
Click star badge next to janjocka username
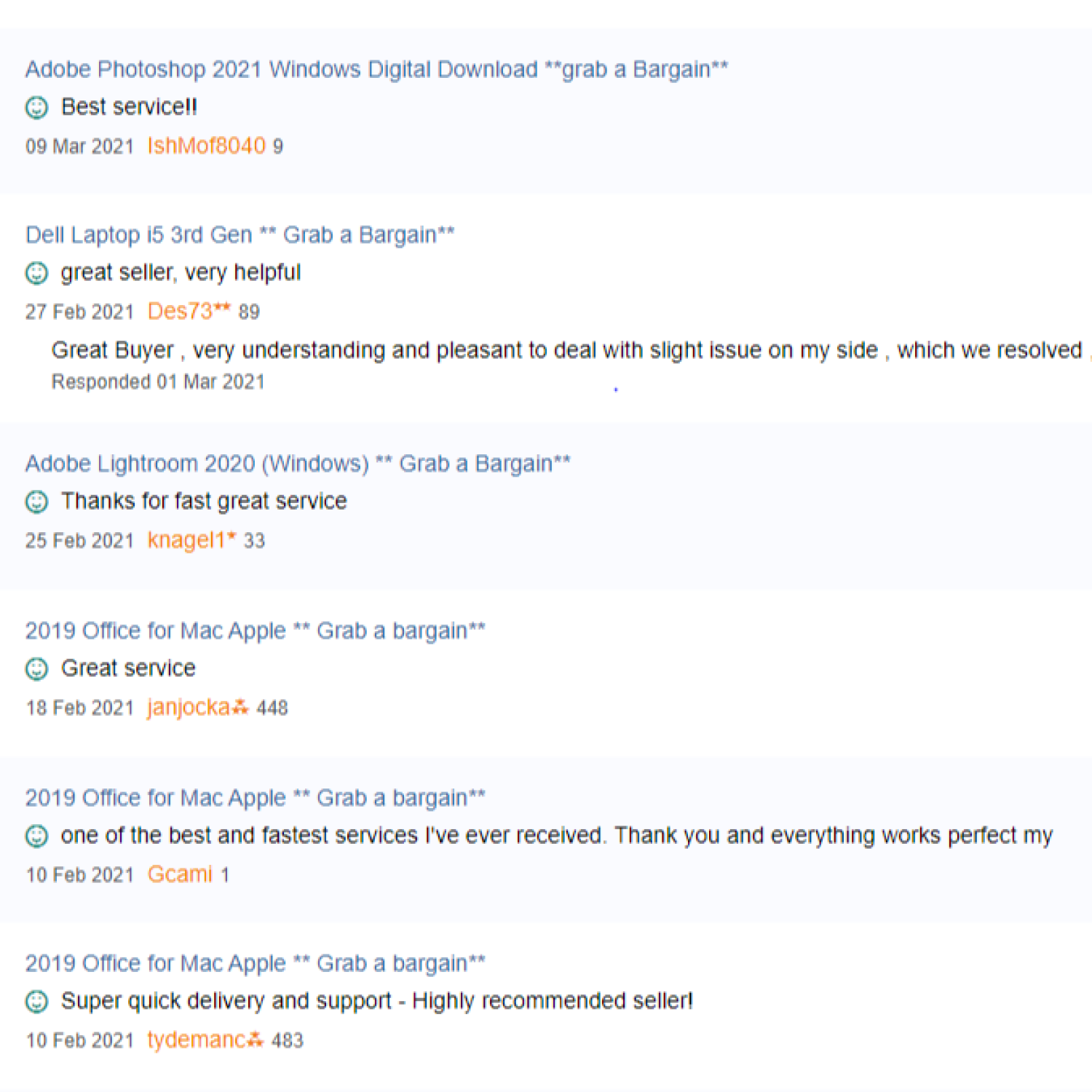tap(240, 707)
